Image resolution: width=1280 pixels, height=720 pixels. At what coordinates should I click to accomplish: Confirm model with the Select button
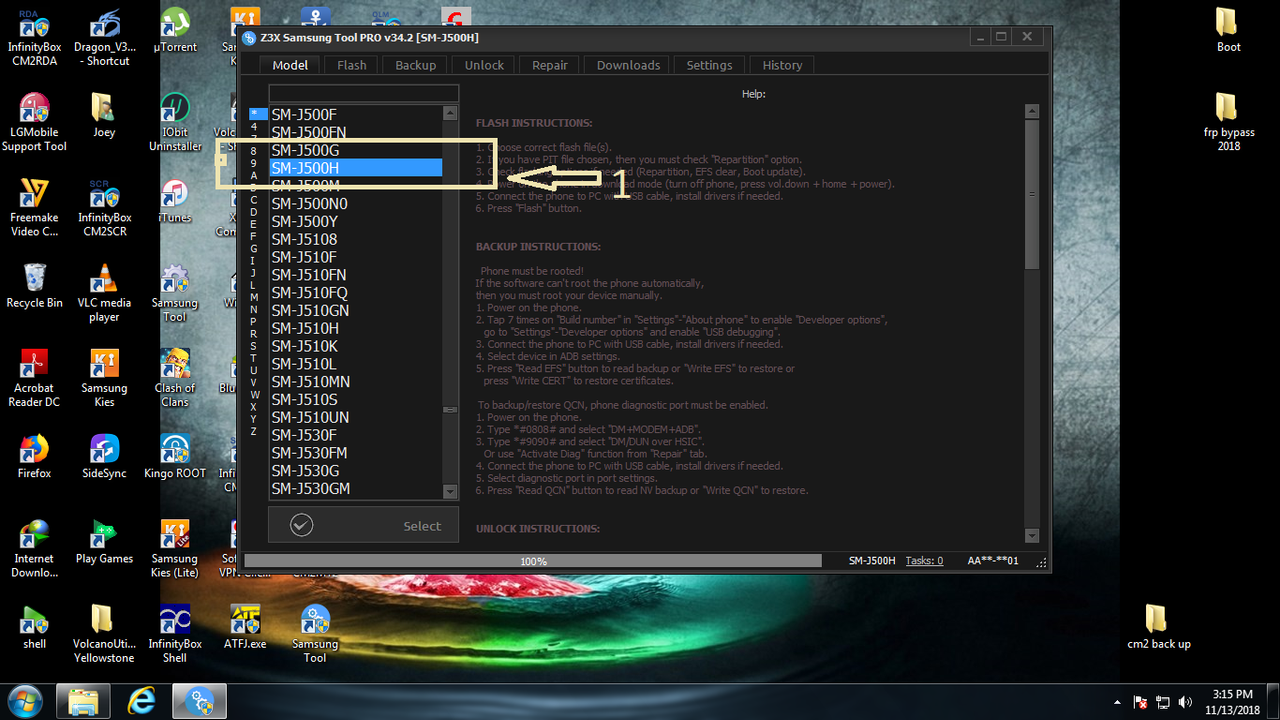364,525
